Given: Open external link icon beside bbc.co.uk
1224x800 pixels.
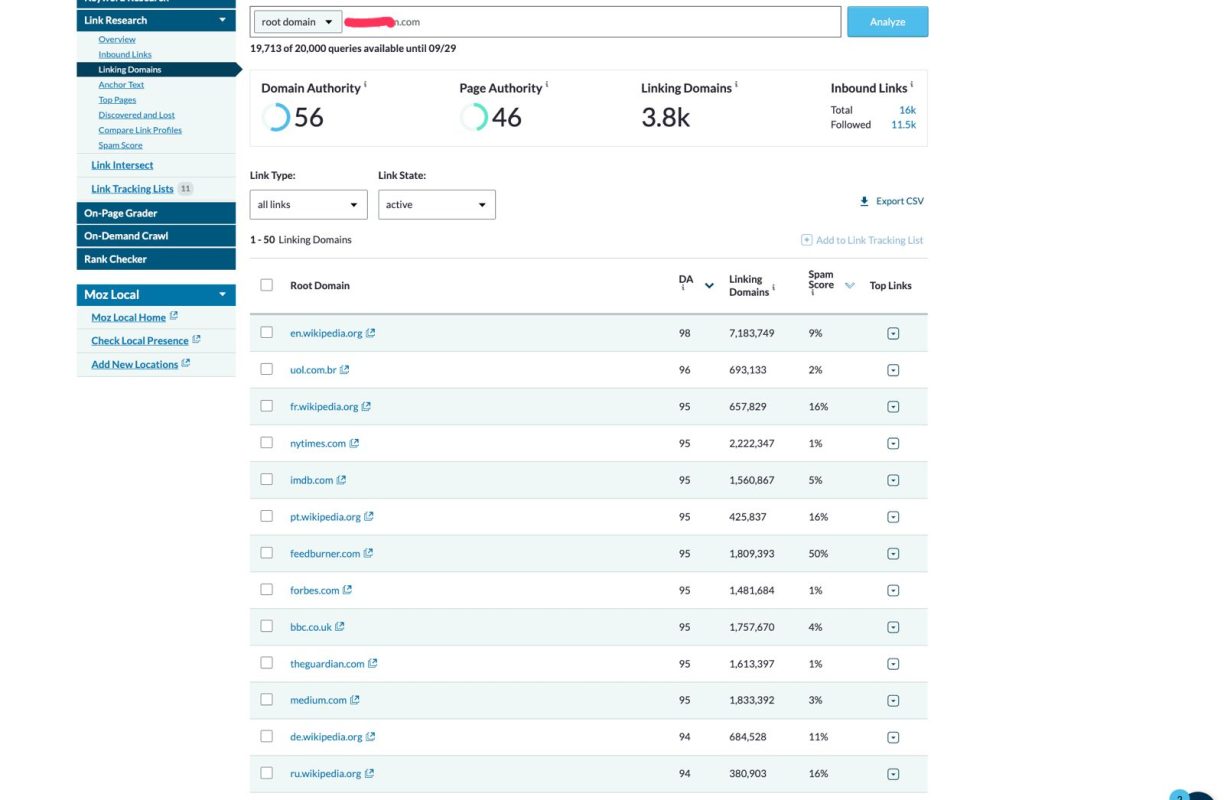Looking at the screenshot, I should (x=340, y=627).
